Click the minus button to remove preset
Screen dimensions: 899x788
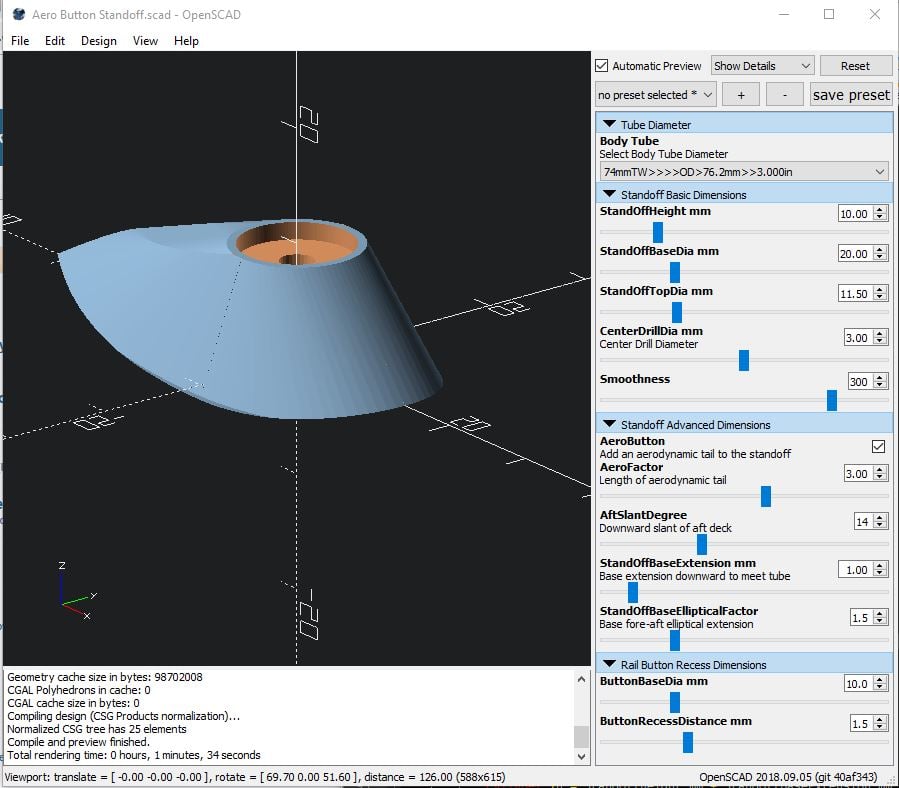[x=785, y=95]
